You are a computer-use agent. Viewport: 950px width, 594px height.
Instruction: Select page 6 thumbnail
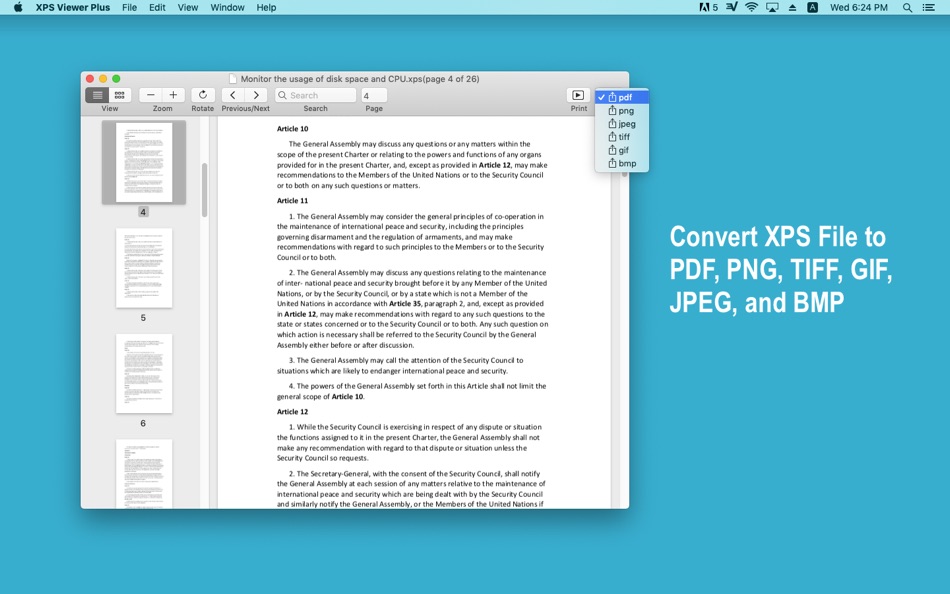tap(144, 373)
